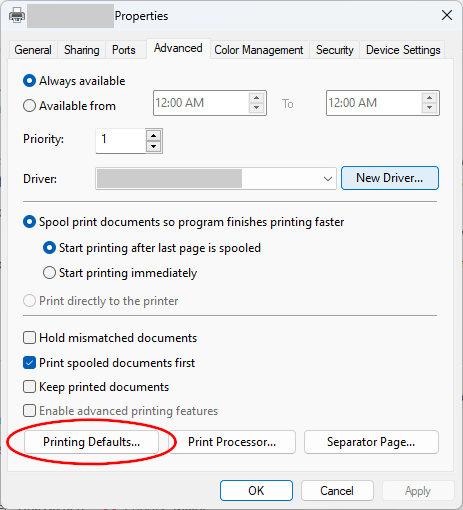This screenshot has height=510, width=463.
Task: Click the New Driver button
Action: pos(390,178)
